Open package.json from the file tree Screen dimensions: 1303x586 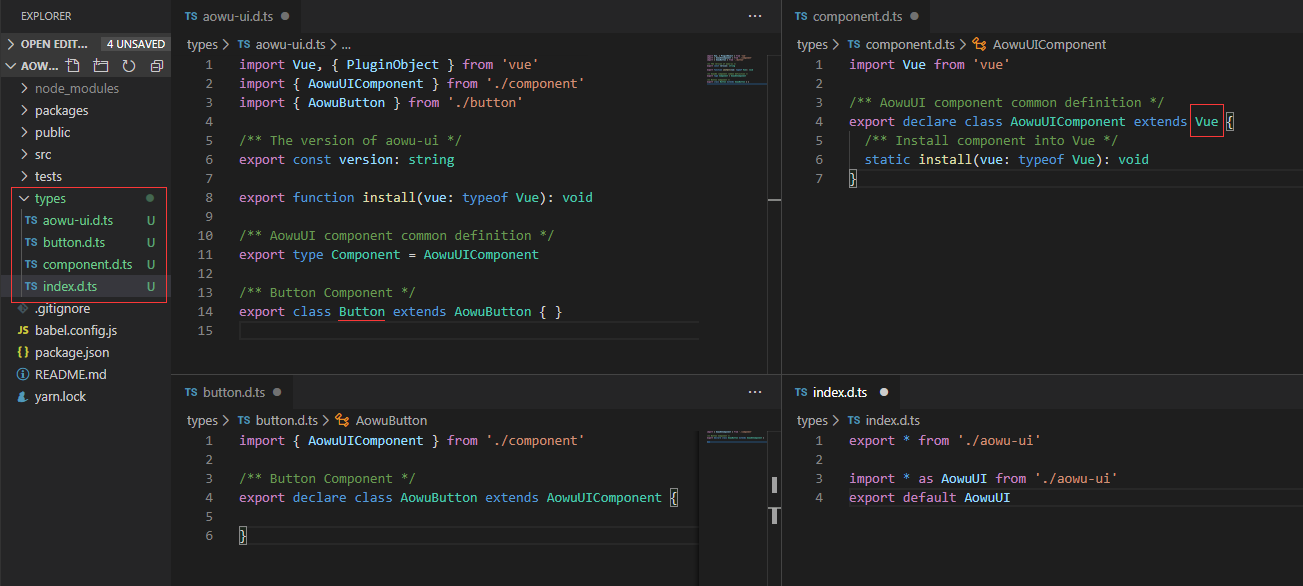72,352
